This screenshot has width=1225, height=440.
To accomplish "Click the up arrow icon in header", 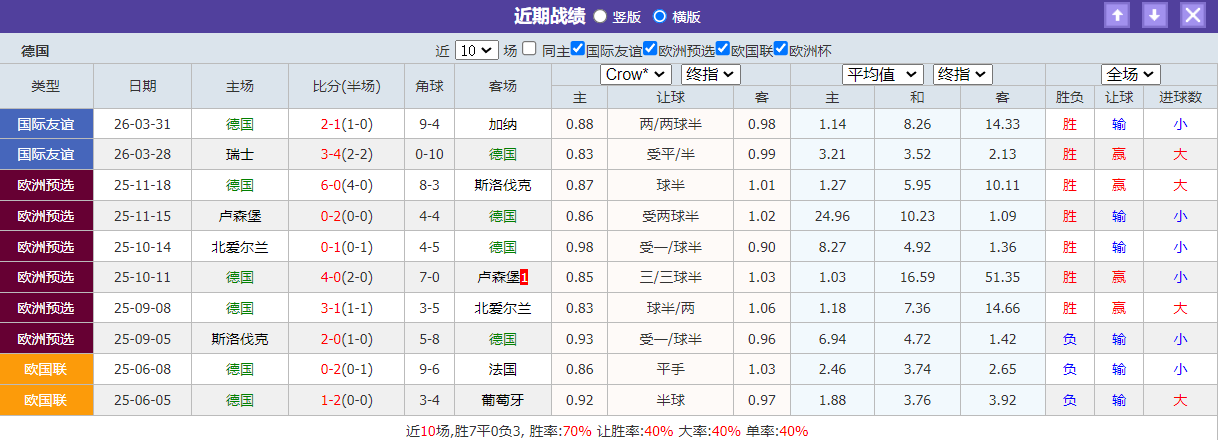I will coord(1117,15).
